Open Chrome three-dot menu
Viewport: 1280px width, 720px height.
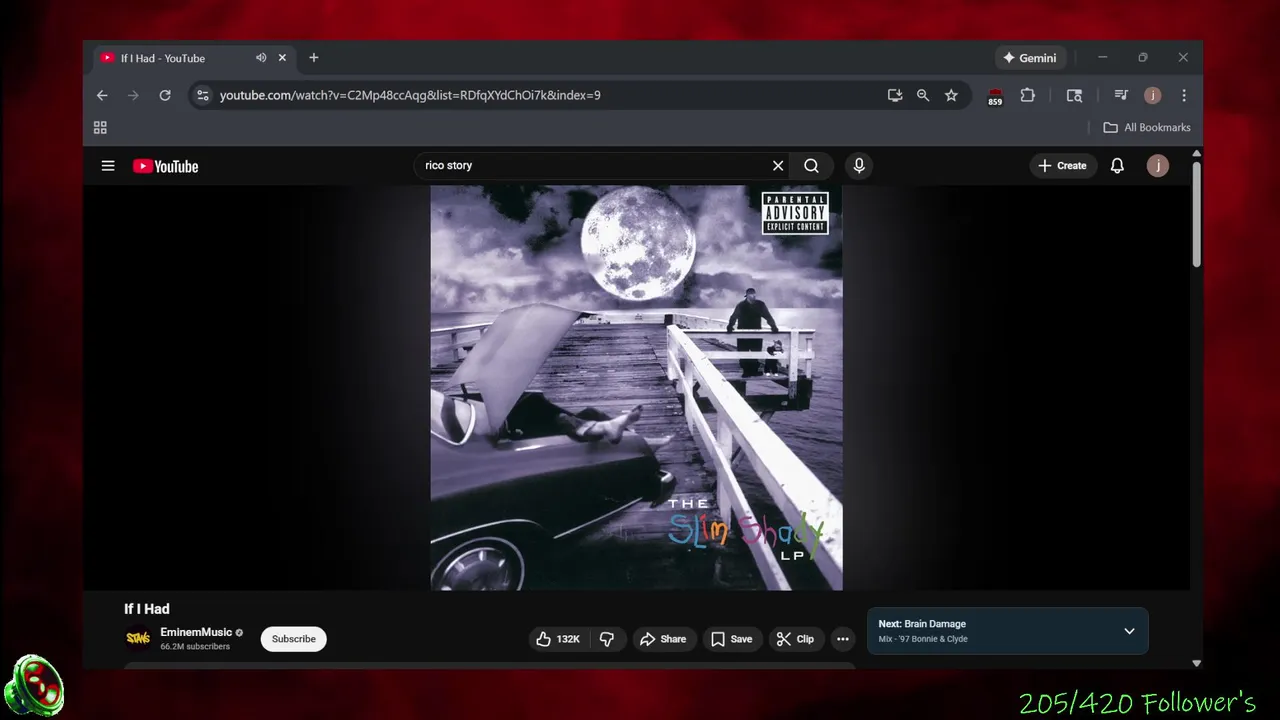[x=1184, y=95]
